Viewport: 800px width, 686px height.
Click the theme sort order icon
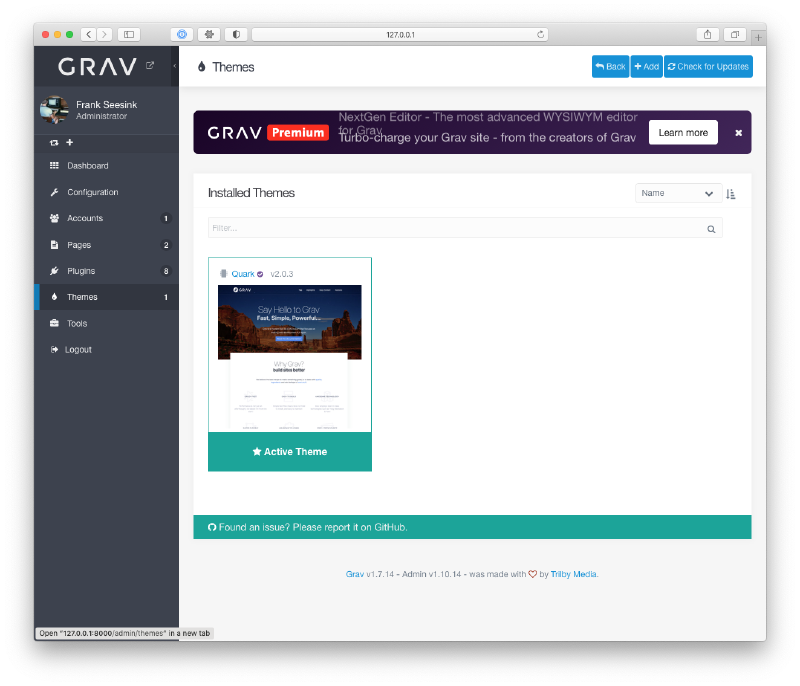coord(731,193)
